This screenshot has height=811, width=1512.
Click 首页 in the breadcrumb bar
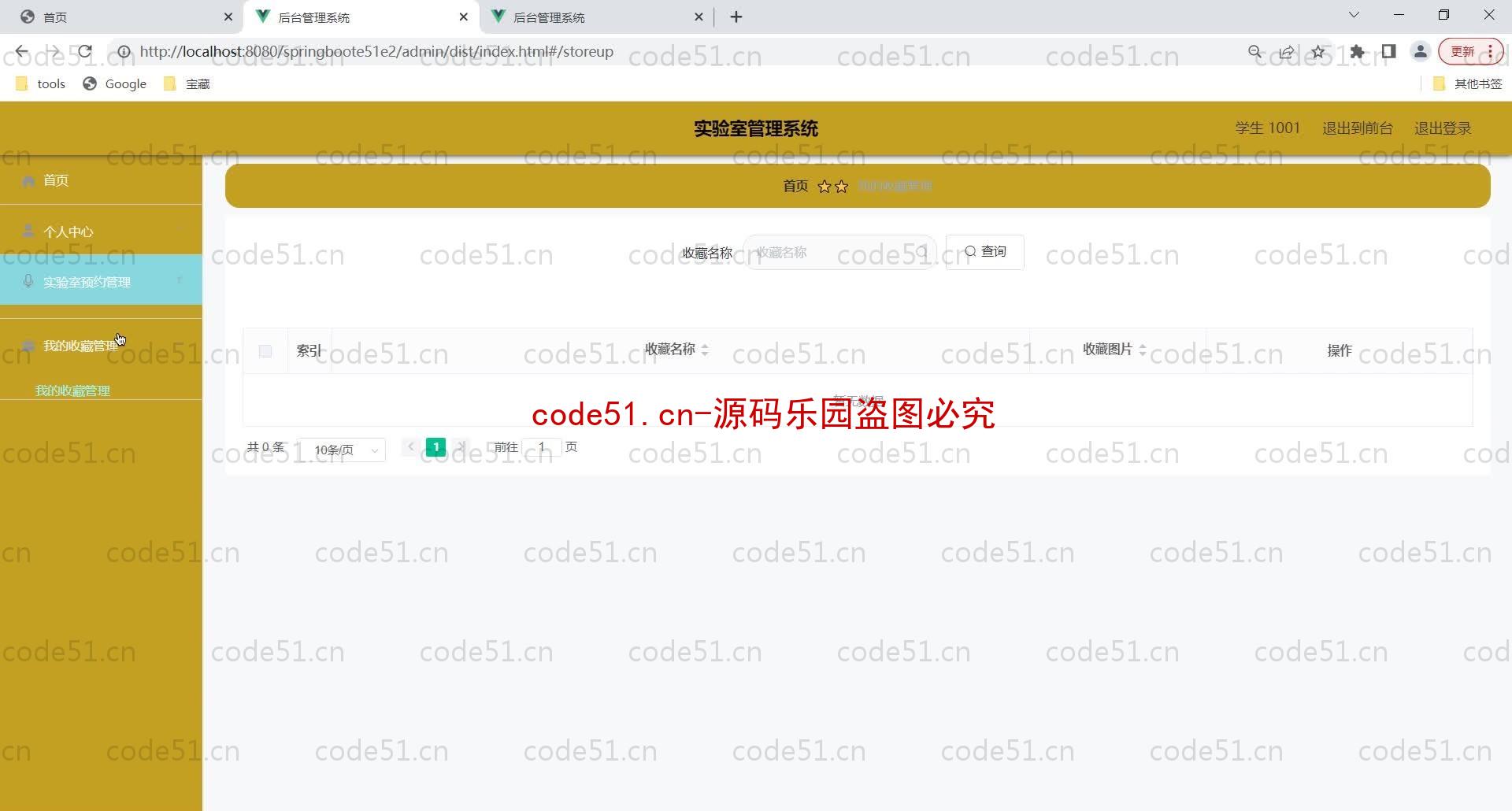point(795,186)
